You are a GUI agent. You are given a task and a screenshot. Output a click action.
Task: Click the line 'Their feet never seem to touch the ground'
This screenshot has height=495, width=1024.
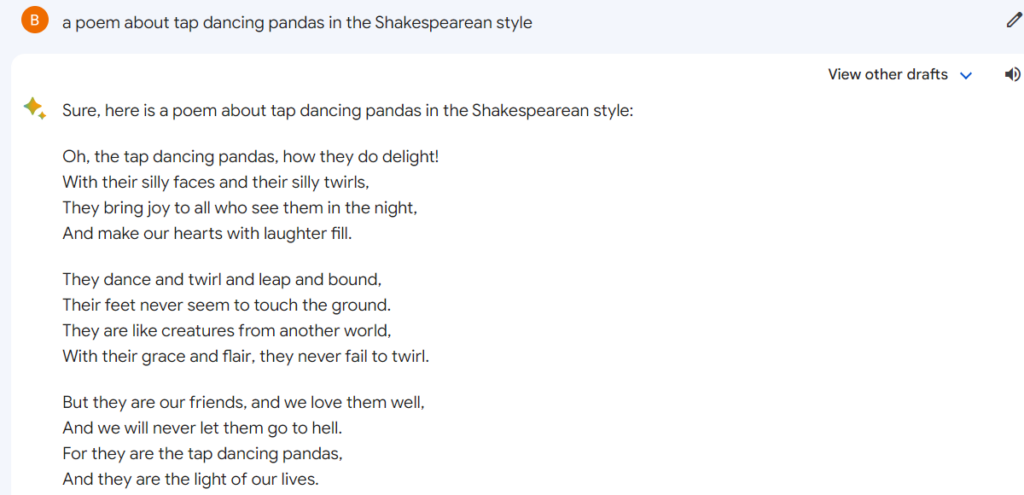tap(227, 305)
